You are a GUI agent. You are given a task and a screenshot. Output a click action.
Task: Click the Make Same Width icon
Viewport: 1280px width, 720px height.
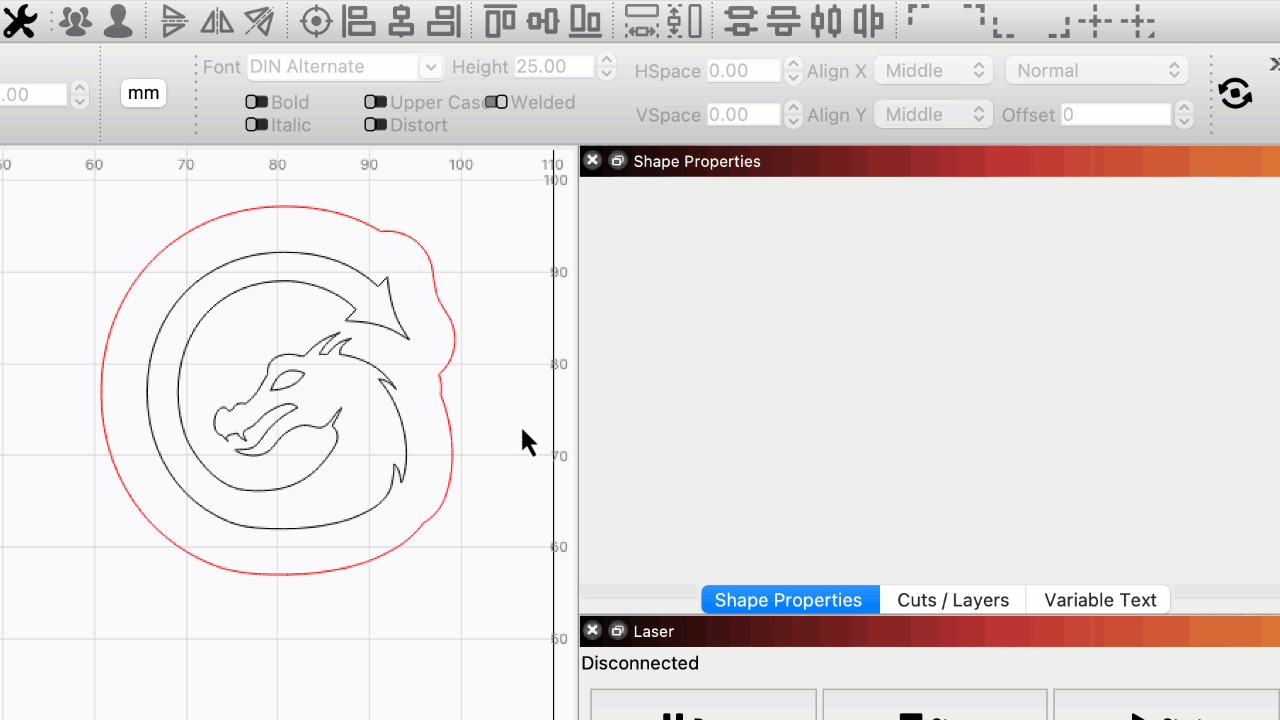click(x=641, y=20)
